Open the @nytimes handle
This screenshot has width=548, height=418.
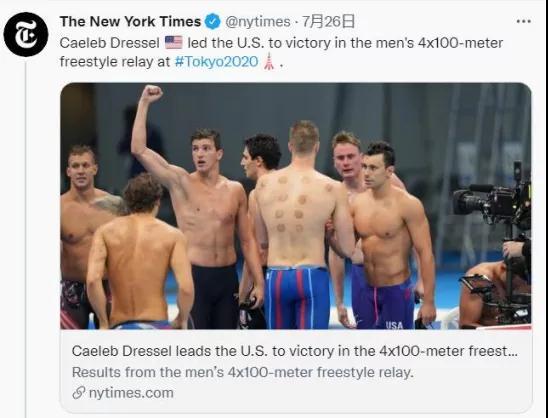coord(258,22)
